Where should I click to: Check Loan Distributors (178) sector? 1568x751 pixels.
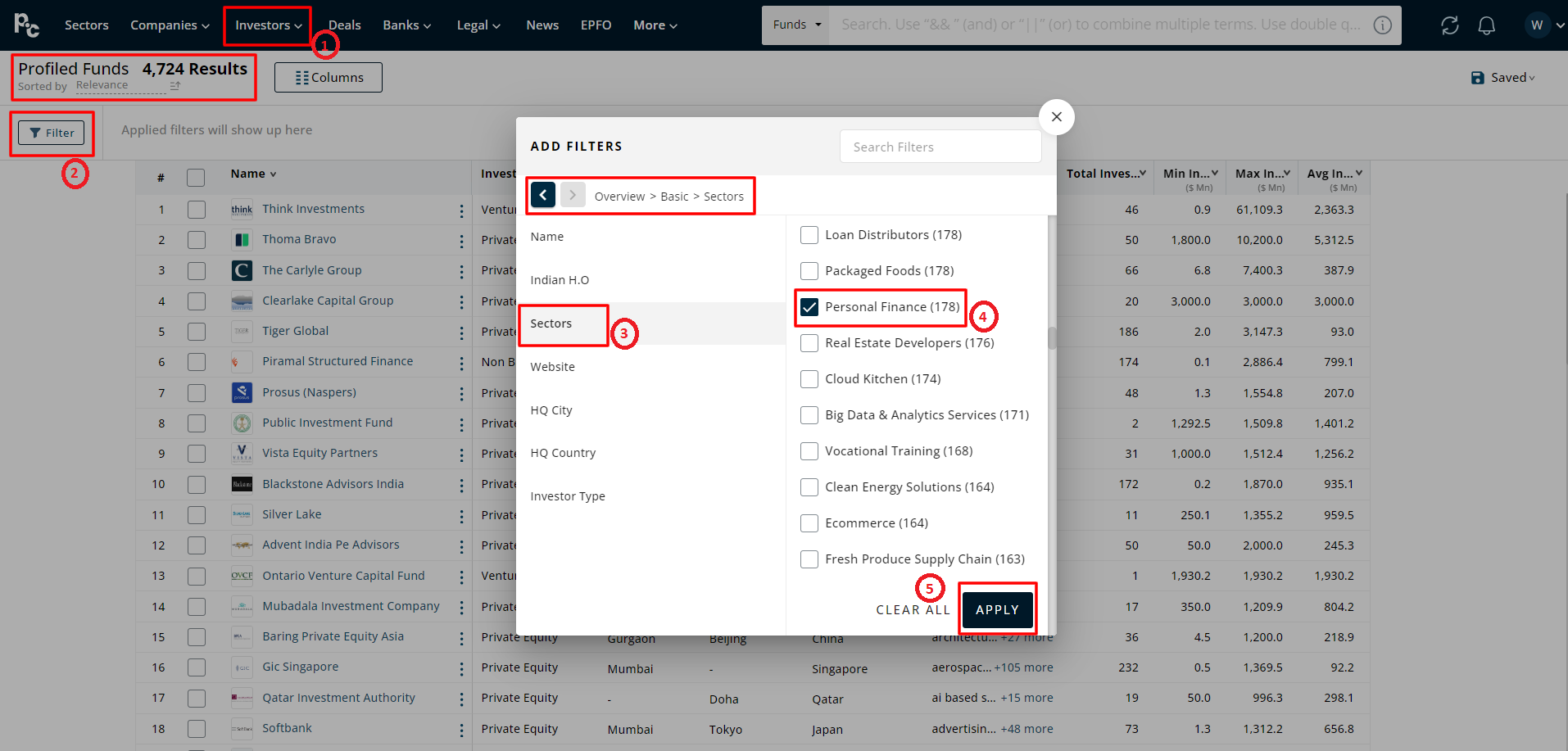[809, 235]
